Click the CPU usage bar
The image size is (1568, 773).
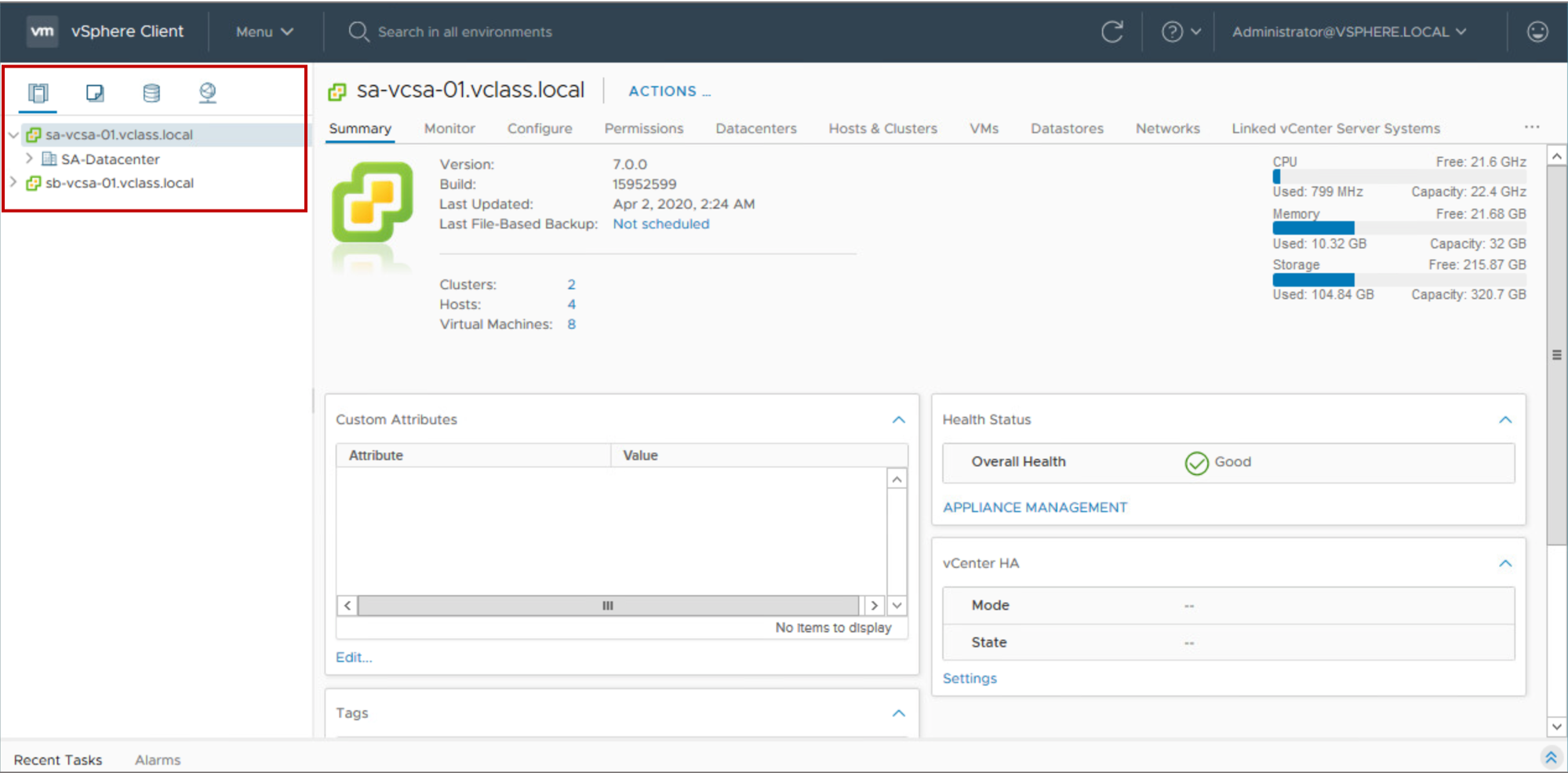[1399, 177]
